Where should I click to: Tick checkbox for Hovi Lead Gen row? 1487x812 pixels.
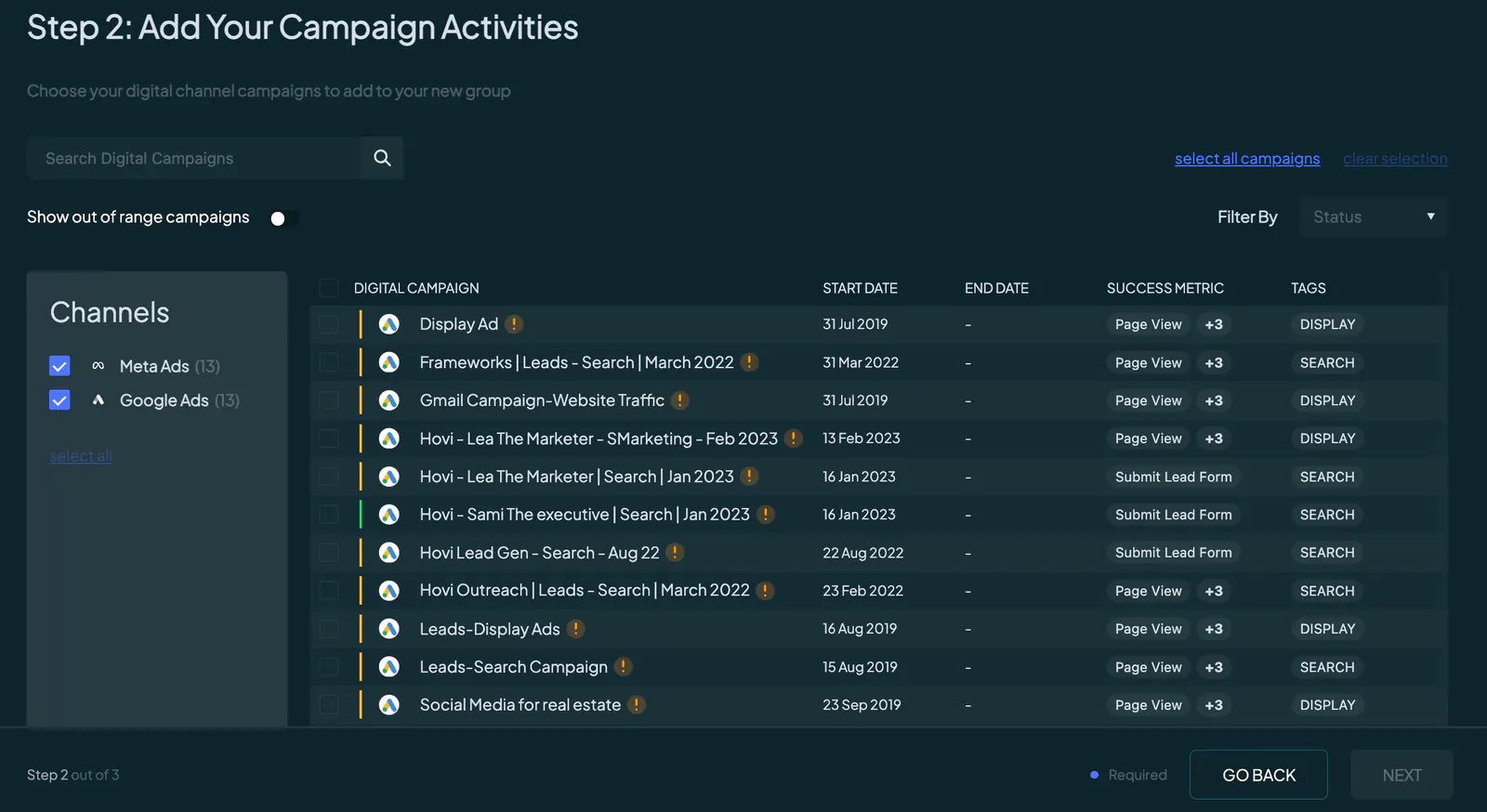point(329,553)
